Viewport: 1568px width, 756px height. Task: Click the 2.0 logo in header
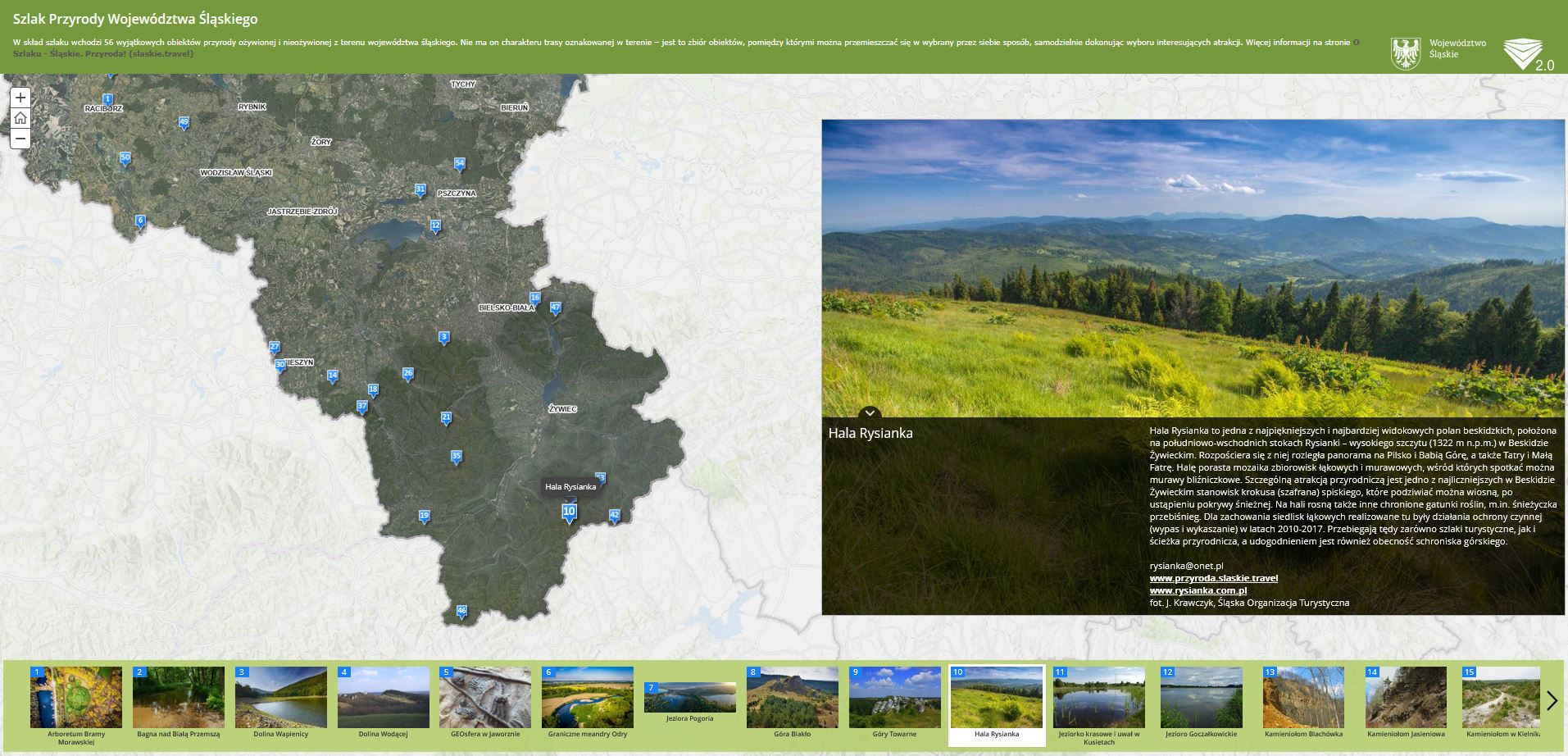click(x=1529, y=54)
